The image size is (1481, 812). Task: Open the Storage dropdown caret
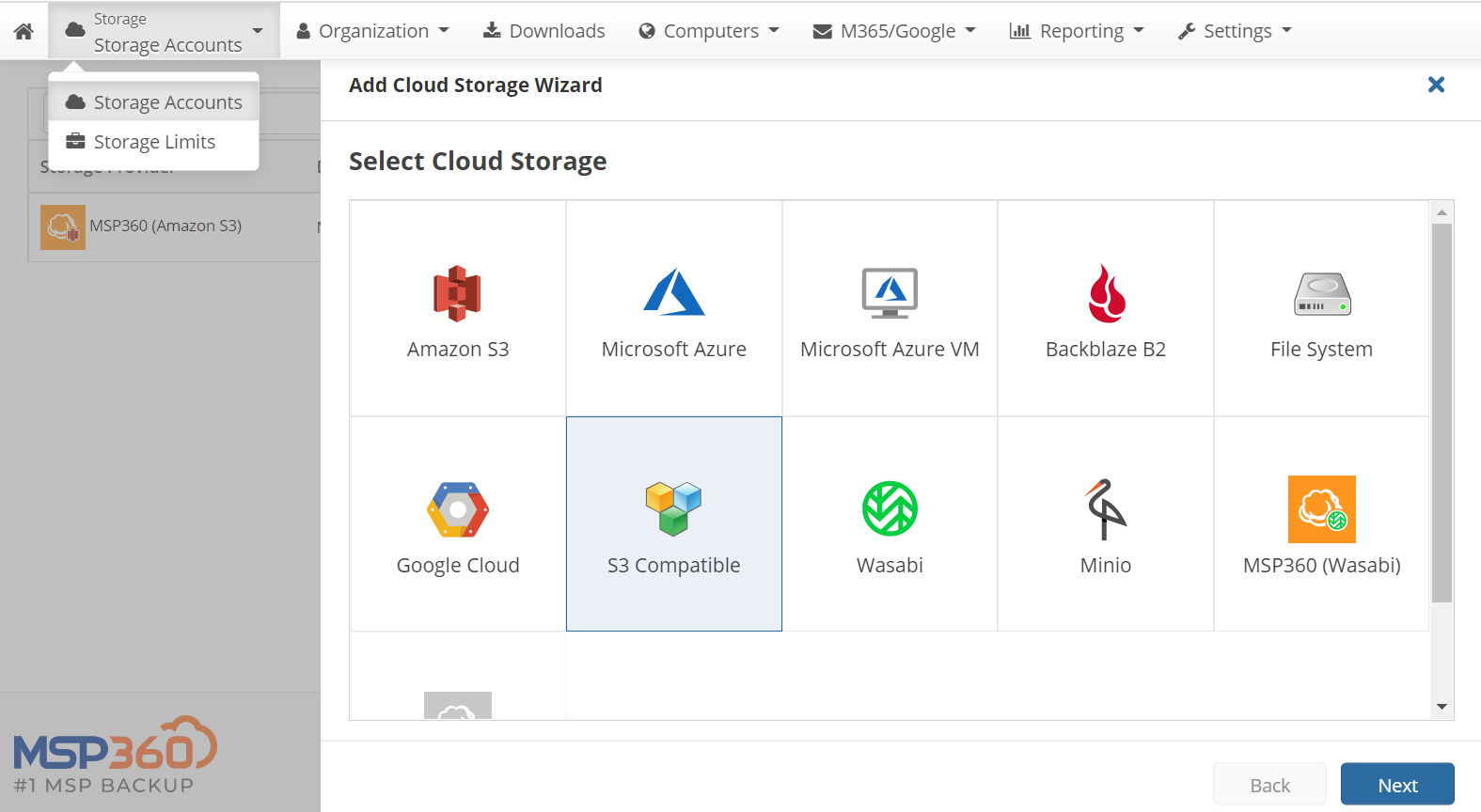pos(258,30)
